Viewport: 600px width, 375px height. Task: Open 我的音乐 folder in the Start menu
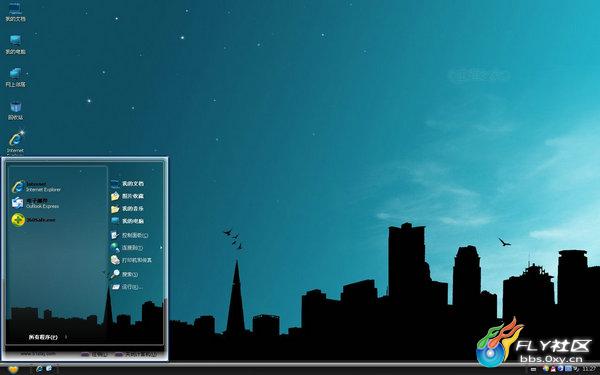click(127, 209)
